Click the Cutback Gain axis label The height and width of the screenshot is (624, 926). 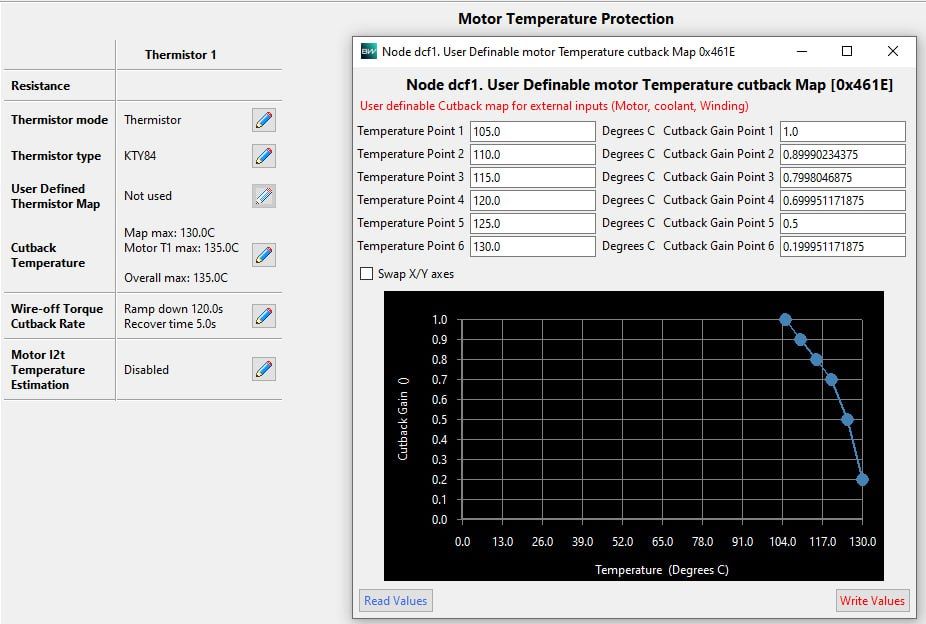(x=403, y=419)
